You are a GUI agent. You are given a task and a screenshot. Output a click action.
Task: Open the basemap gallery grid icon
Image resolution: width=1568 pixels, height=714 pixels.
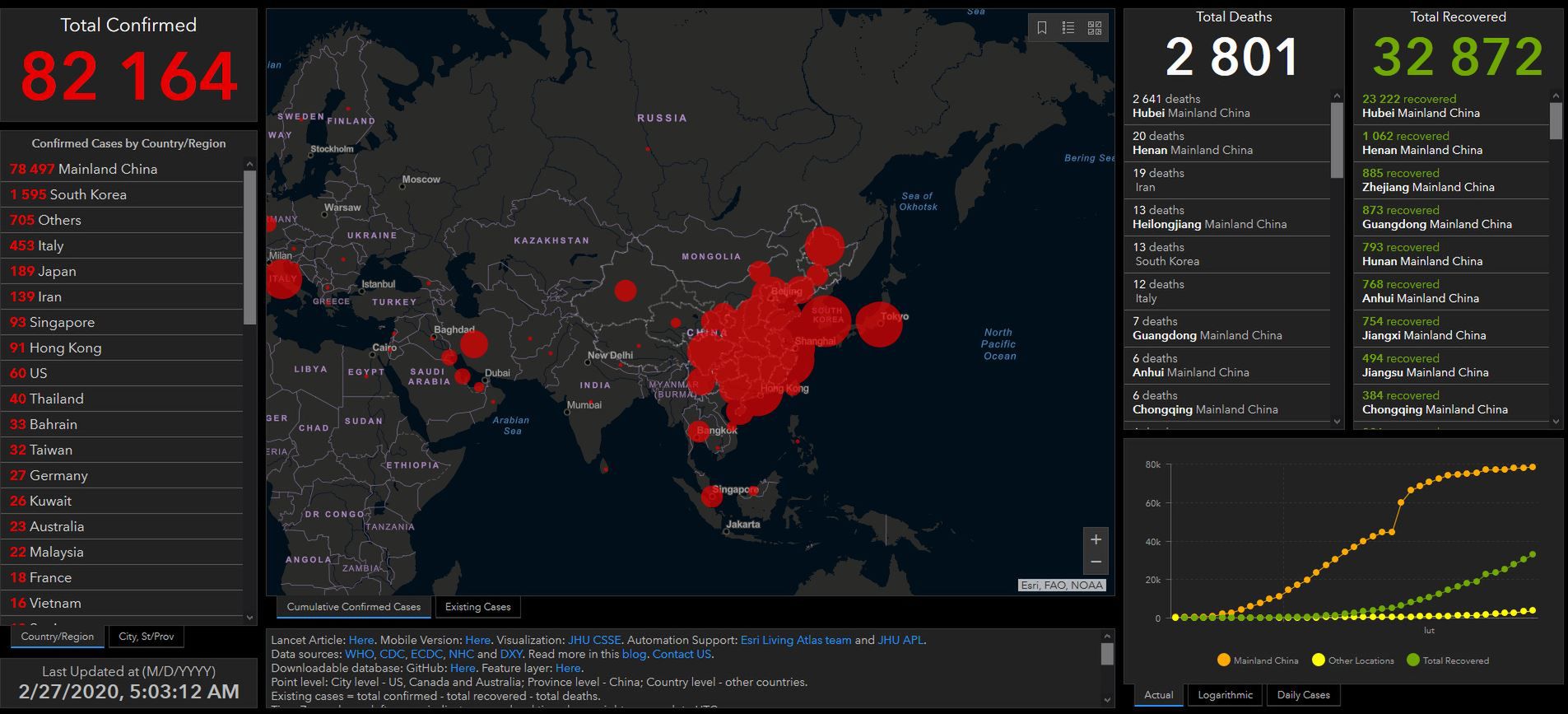click(1095, 28)
